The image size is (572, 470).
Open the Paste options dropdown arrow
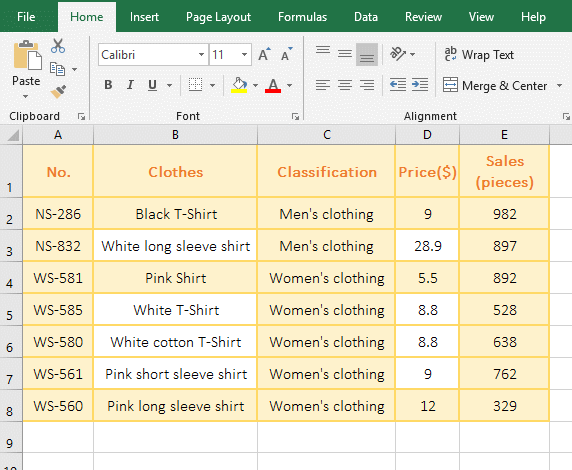(x=25, y=96)
